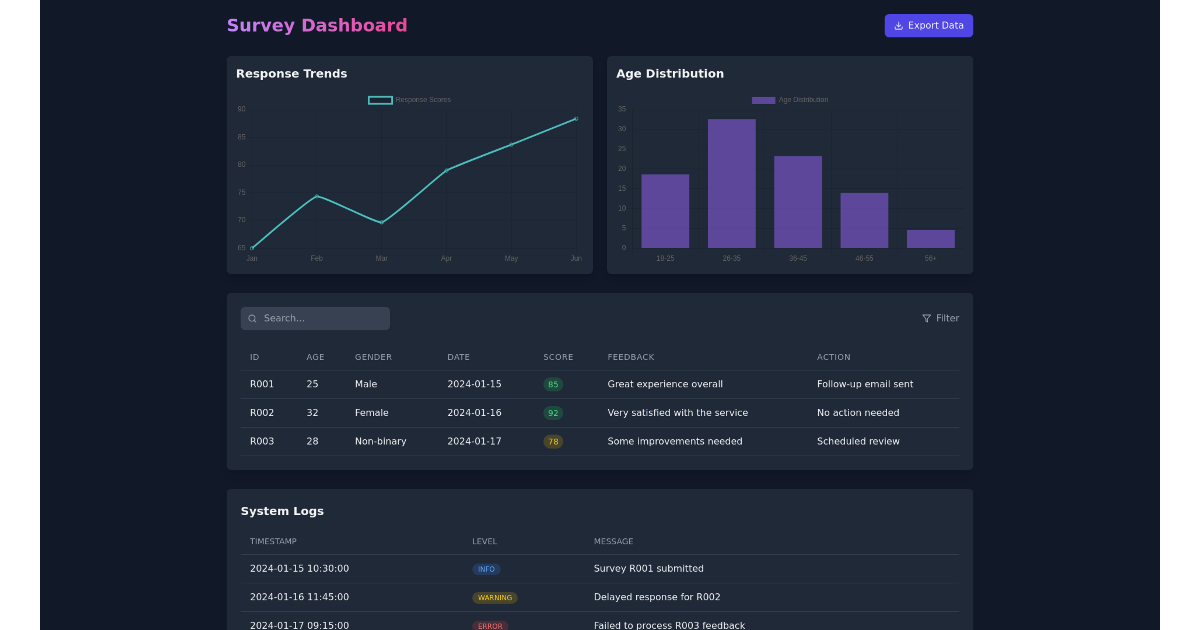Click the Survey Dashboard title
This screenshot has width=1200, height=630.
317,25
